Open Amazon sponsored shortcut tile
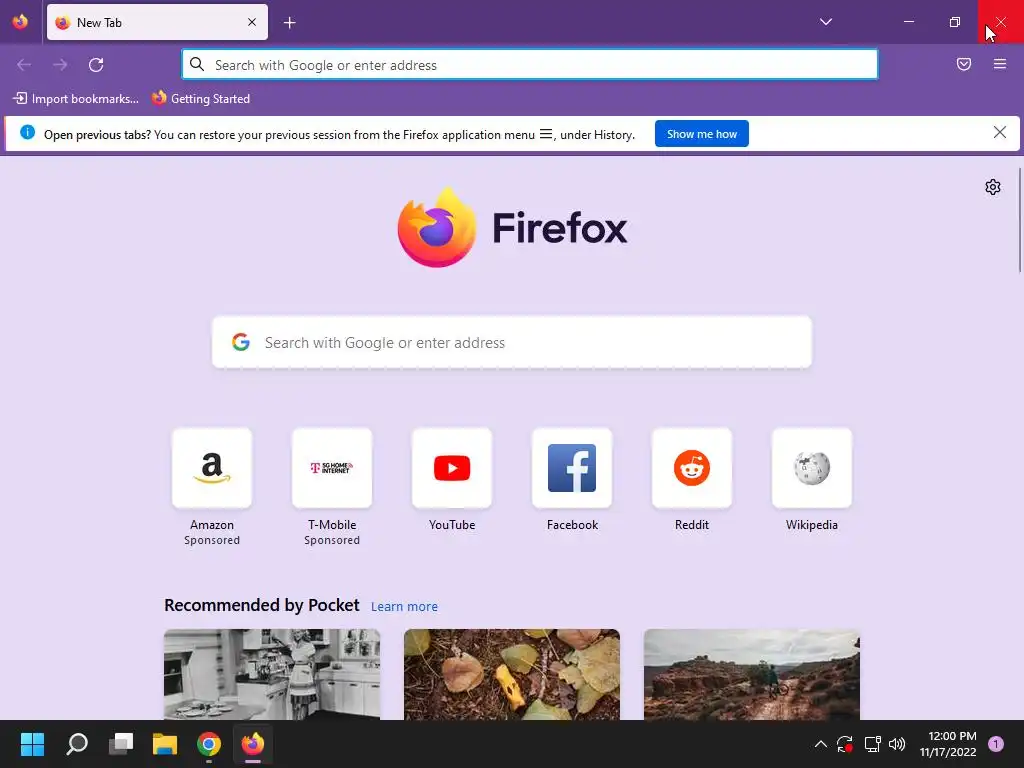1024x768 pixels. tap(212, 468)
